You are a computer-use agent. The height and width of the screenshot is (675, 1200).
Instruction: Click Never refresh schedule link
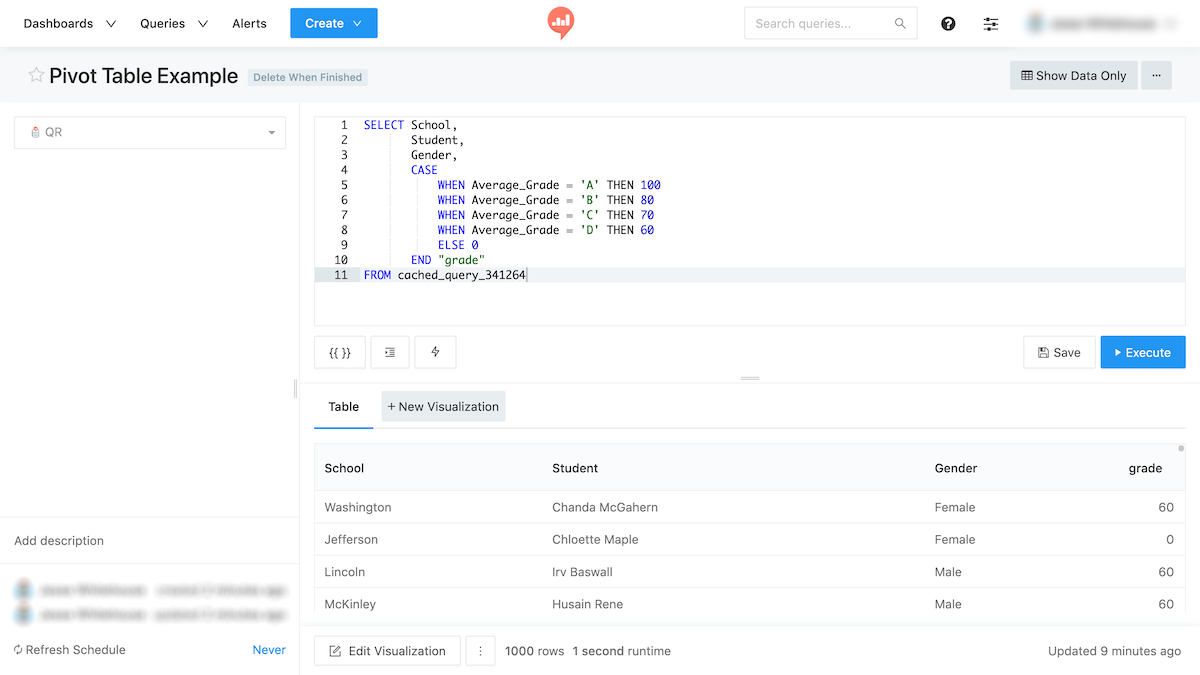pos(269,650)
